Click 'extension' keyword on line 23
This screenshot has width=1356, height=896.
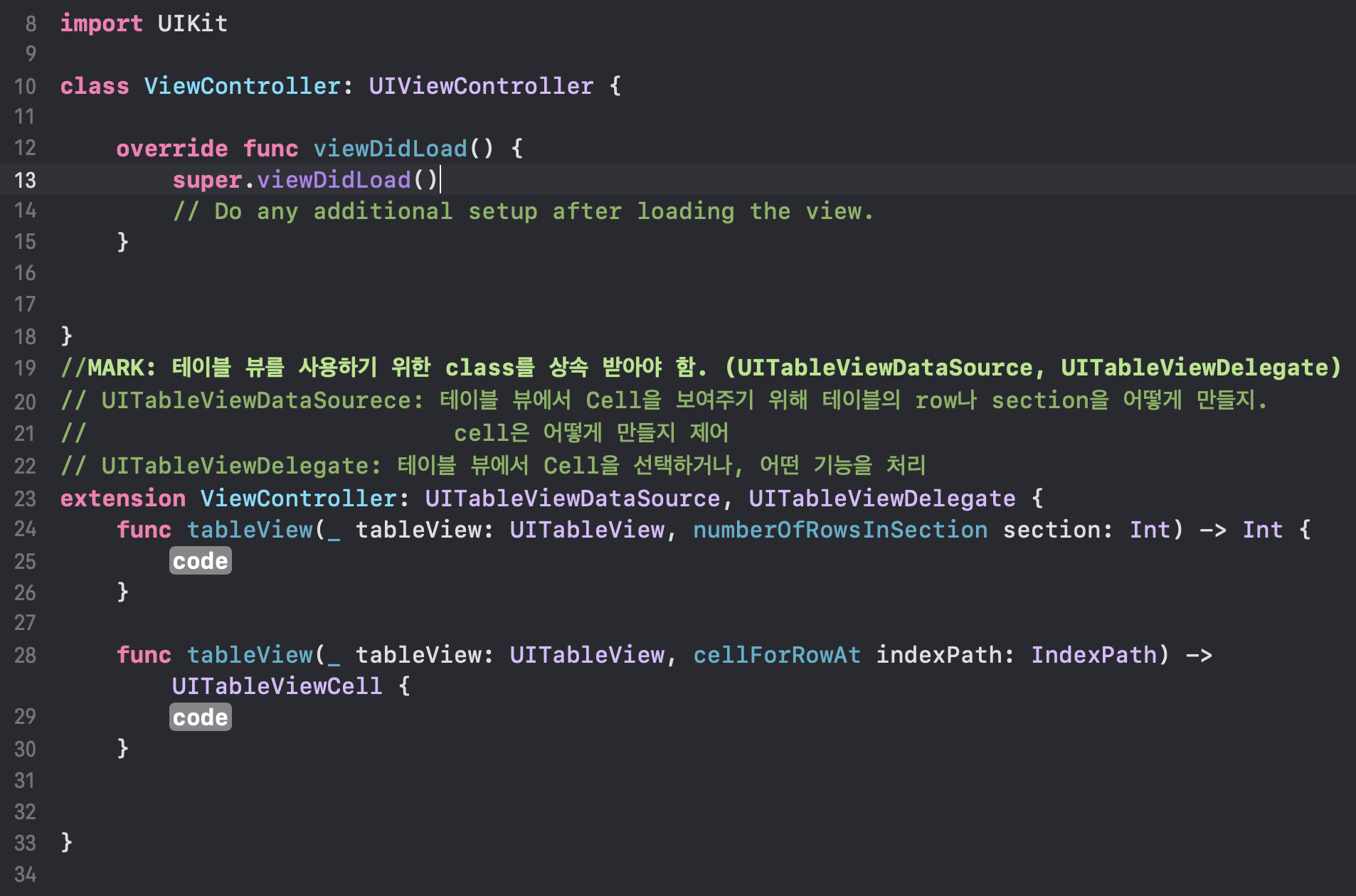[123, 498]
